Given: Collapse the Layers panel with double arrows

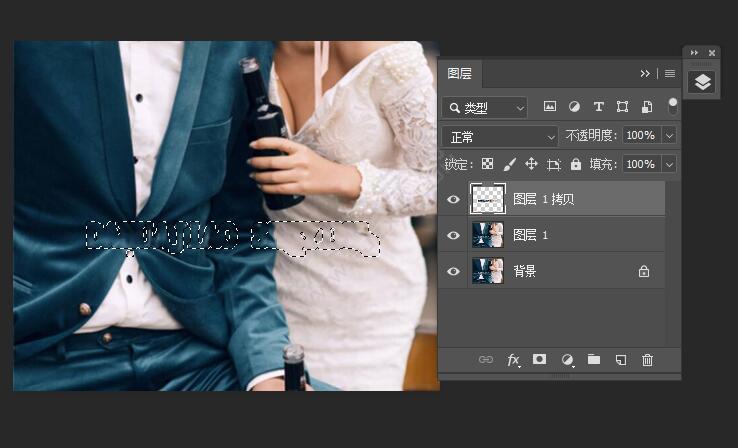Looking at the screenshot, I should (x=645, y=73).
